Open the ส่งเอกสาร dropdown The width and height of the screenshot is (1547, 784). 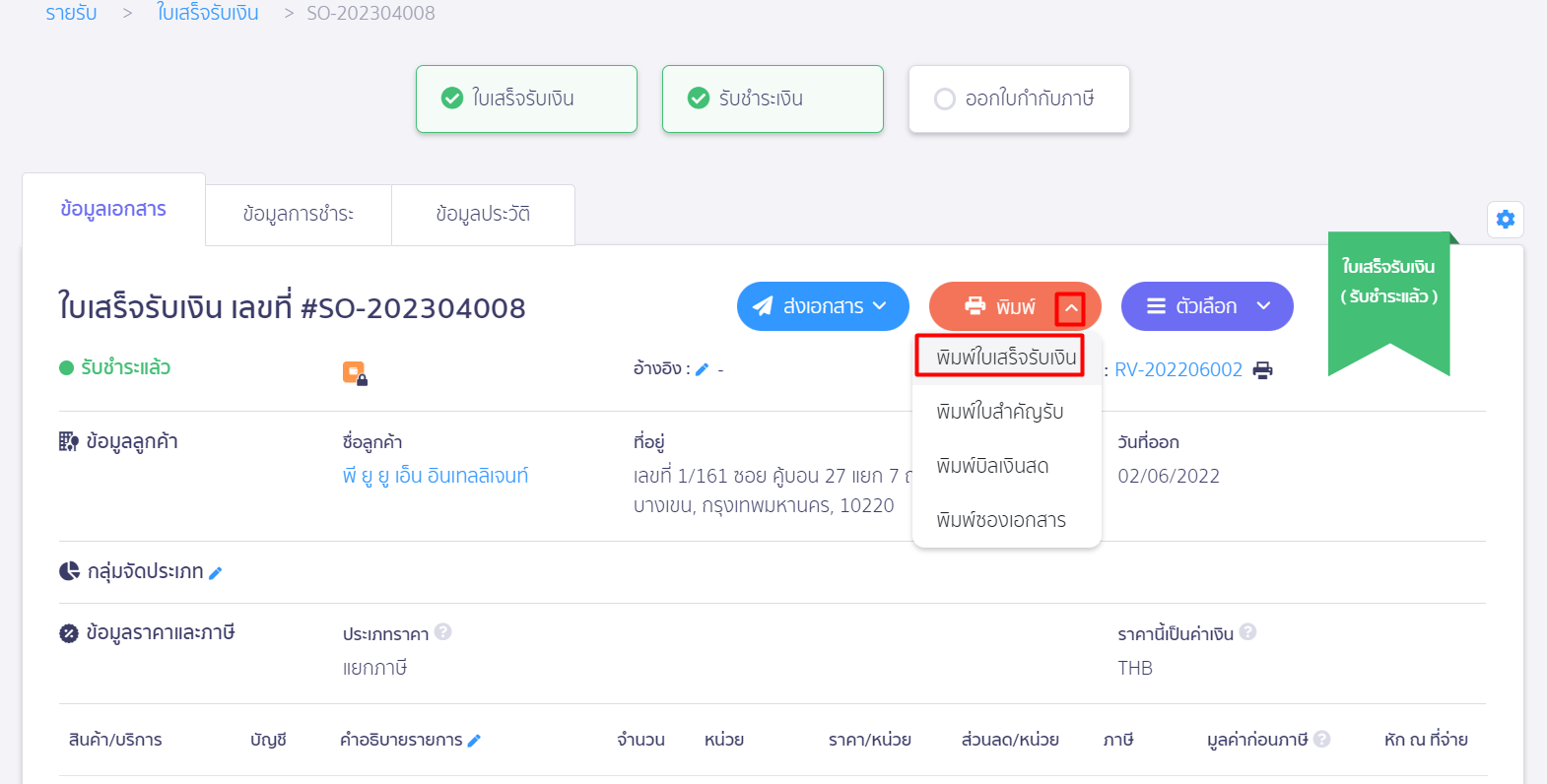[x=823, y=305]
